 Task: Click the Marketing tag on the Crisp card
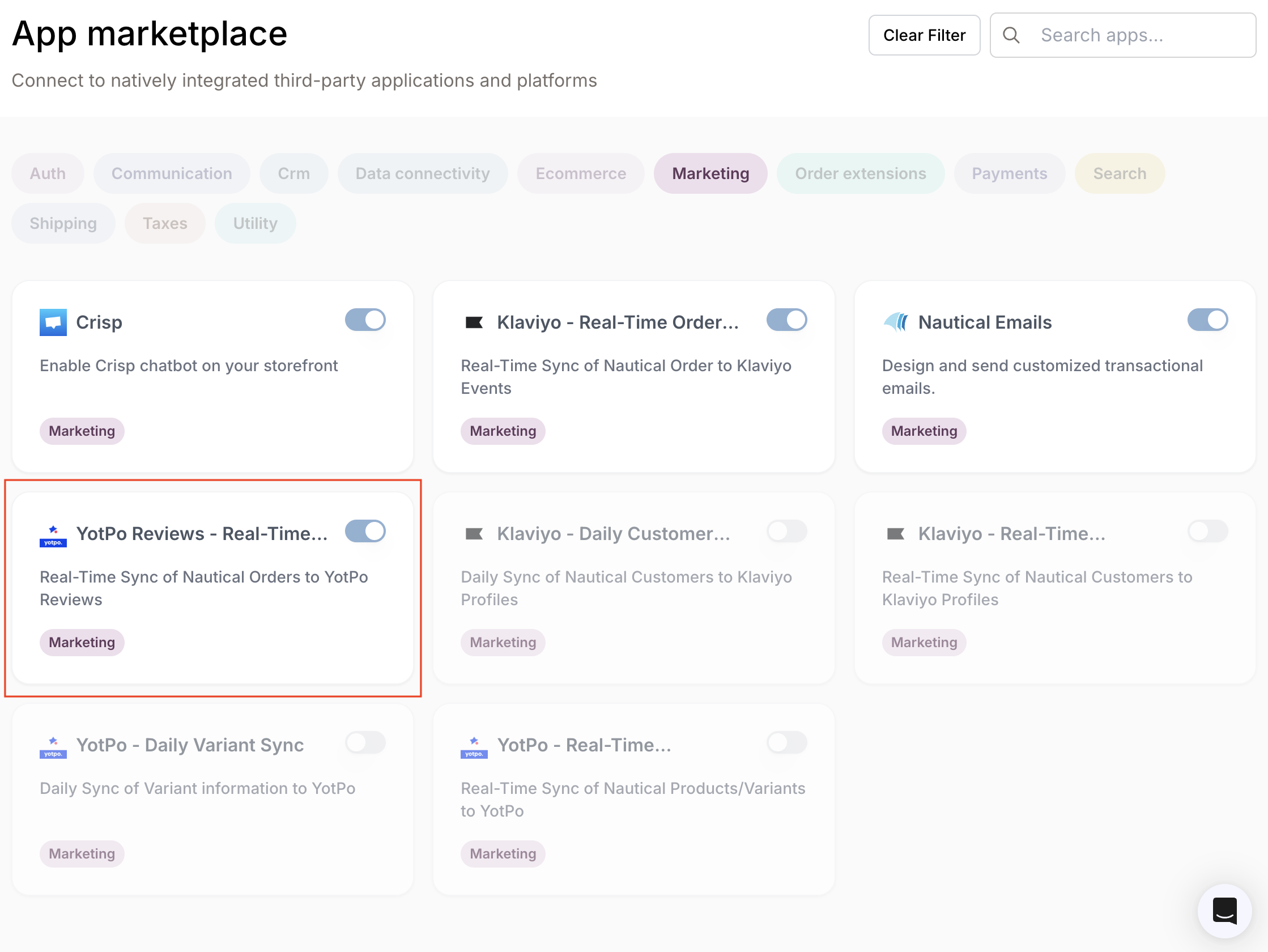pyautogui.click(x=82, y=431)
